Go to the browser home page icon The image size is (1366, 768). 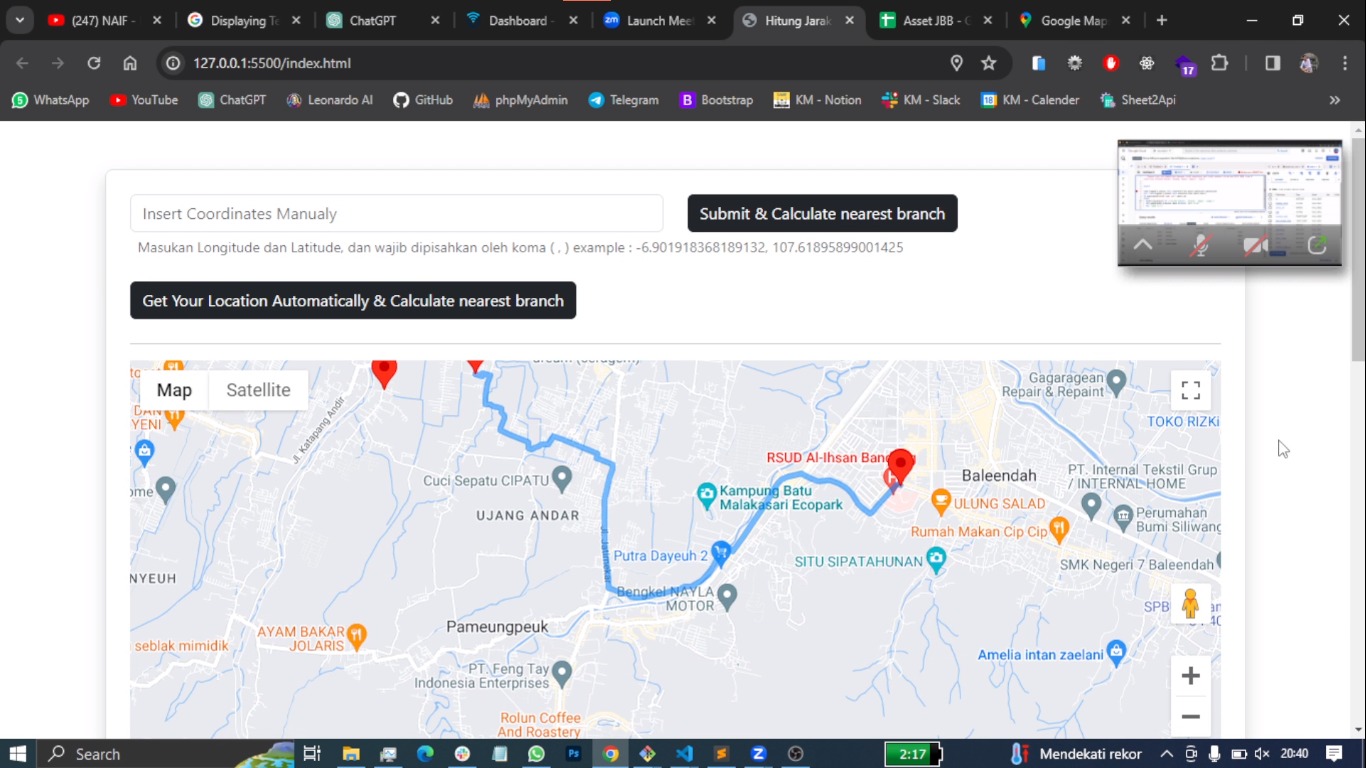(130, 63)
